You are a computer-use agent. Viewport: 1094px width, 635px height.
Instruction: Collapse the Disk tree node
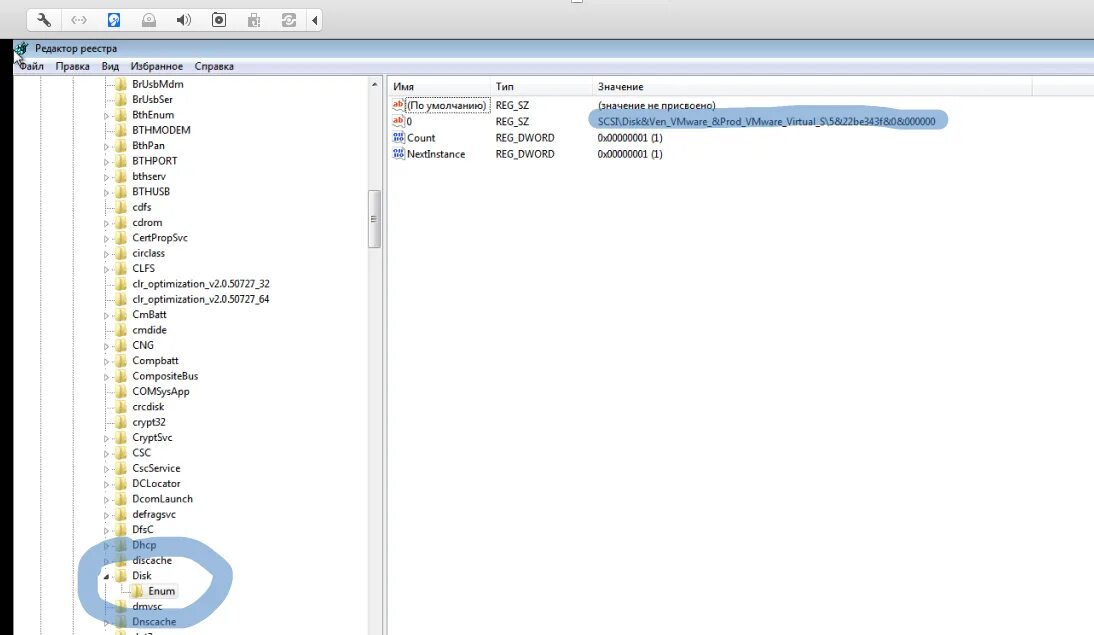click(x=104, y=575)
